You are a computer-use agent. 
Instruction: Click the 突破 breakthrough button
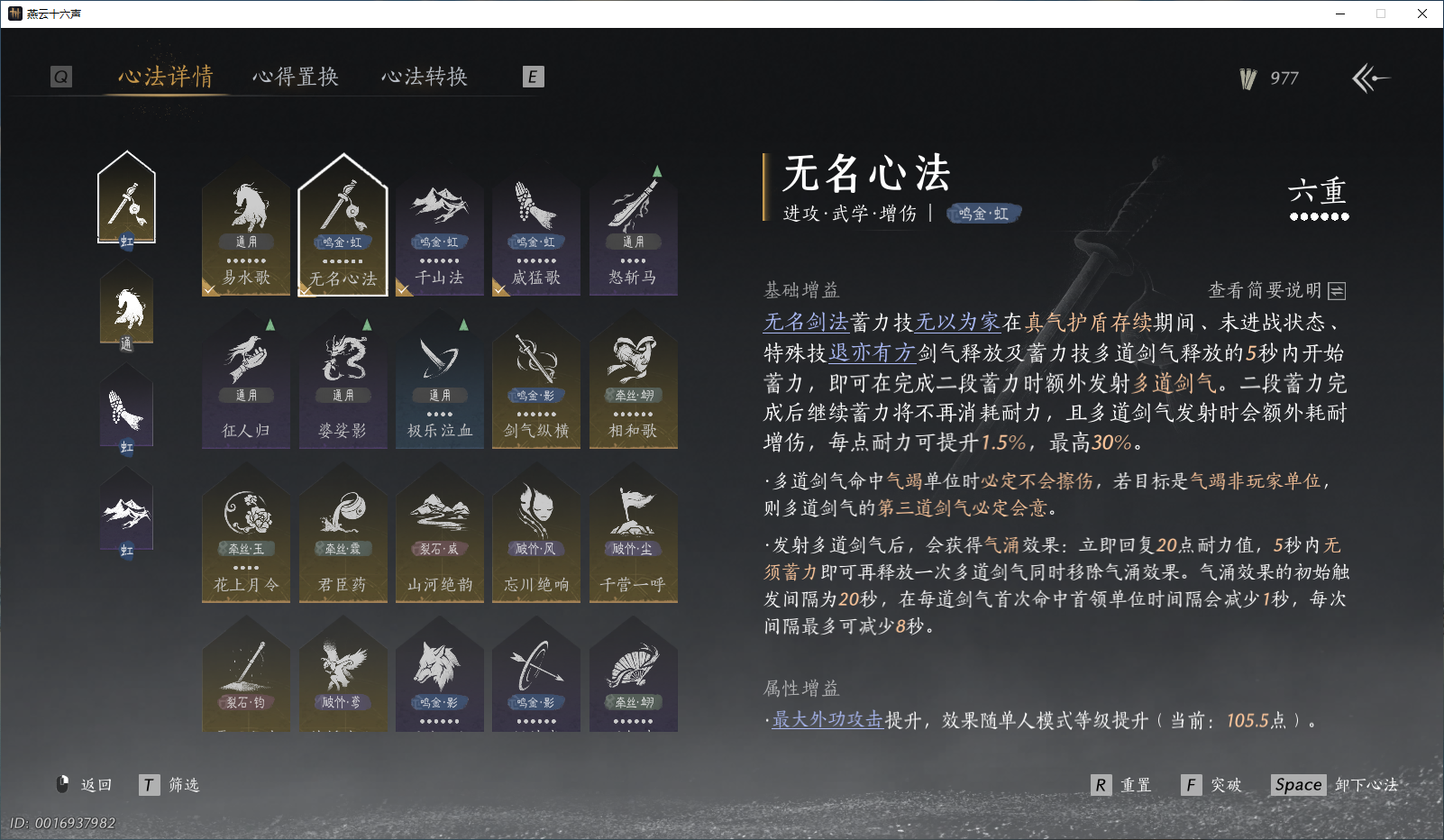click(1211, 785)
